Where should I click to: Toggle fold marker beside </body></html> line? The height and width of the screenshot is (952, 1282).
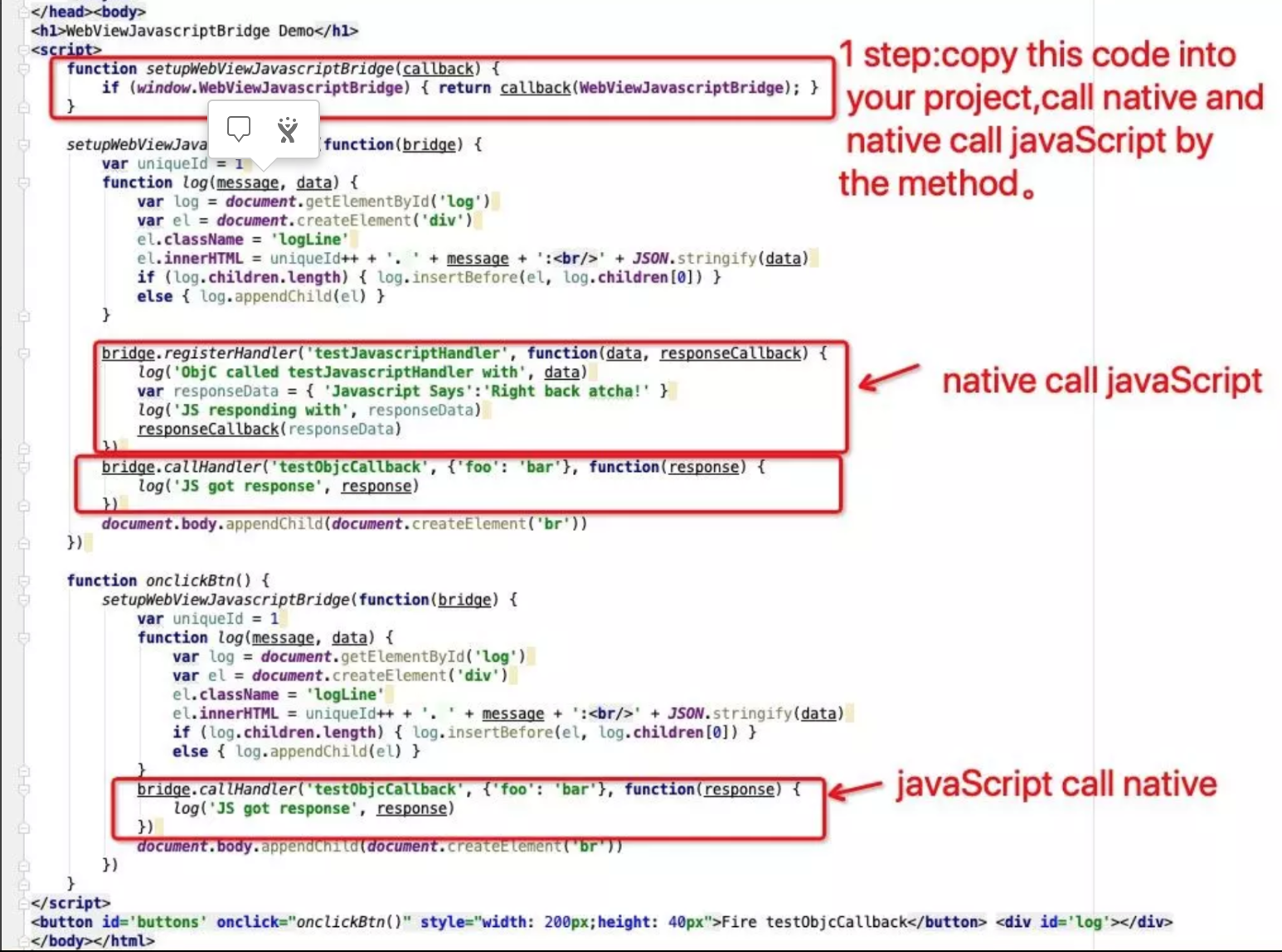[23, 941]
